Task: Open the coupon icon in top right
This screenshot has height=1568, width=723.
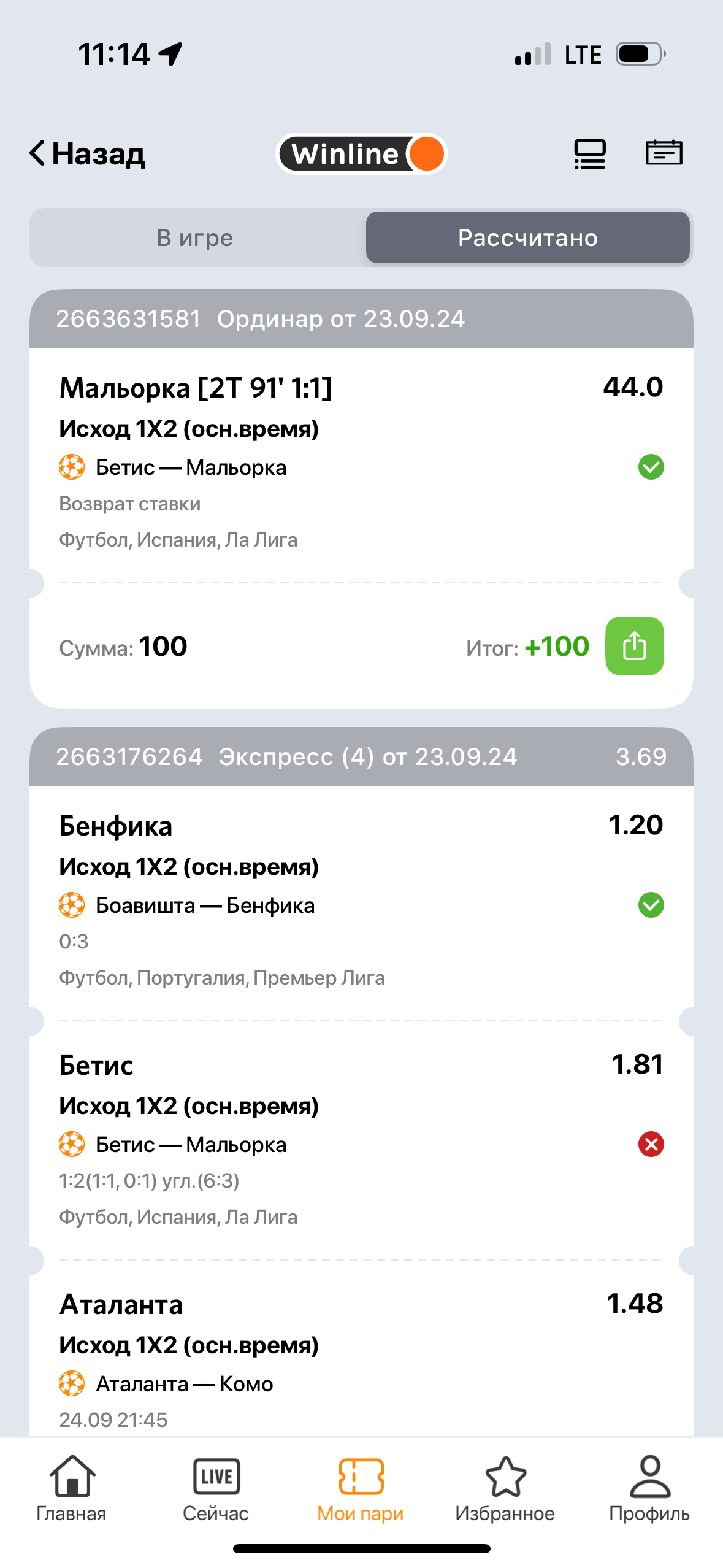Action: (x=664, y=153)
